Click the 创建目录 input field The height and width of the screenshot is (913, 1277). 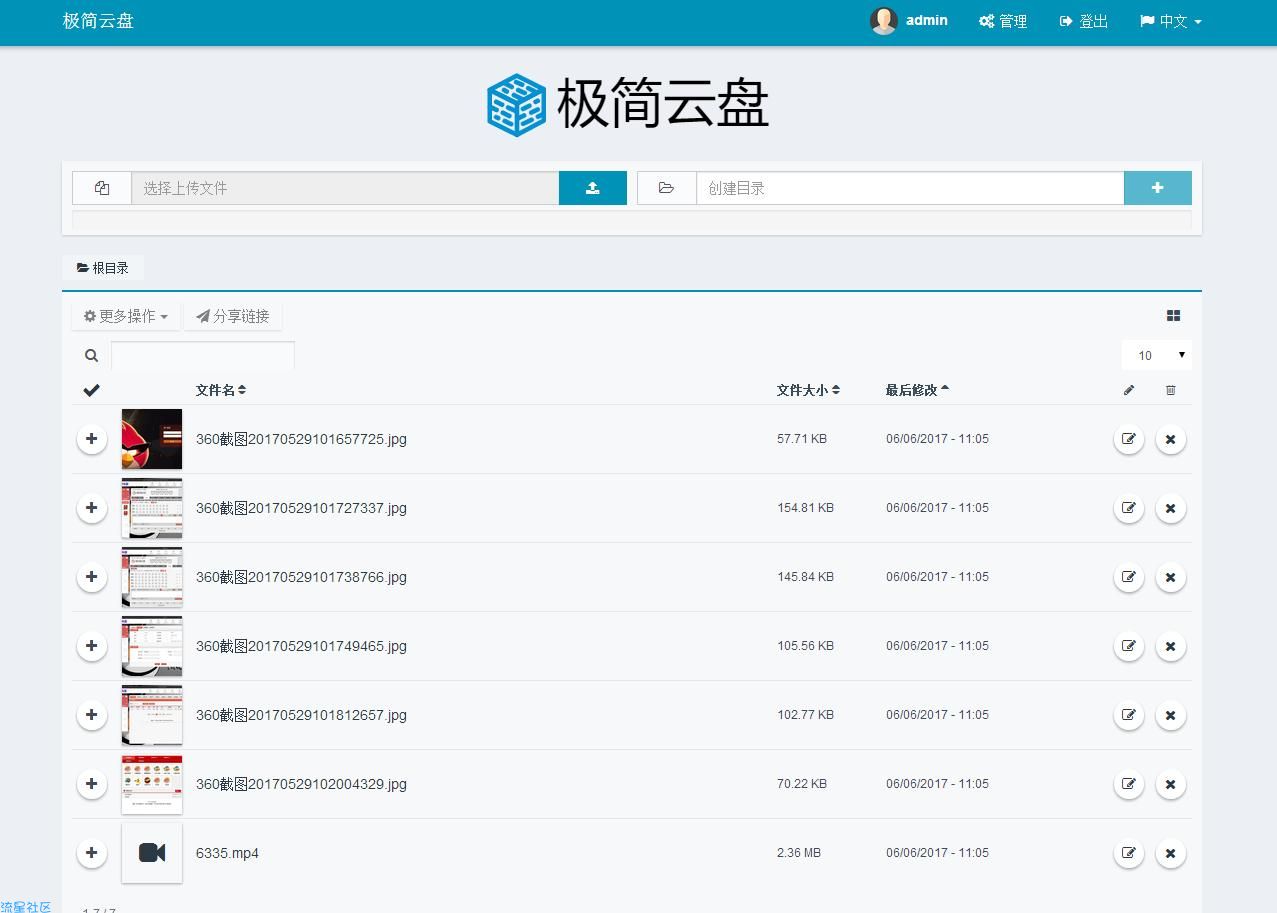(910, 188)
